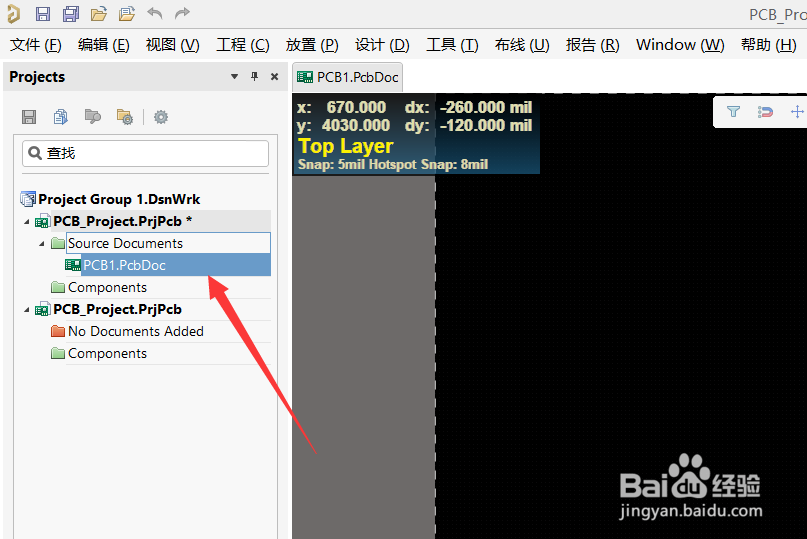The width and height of the screenshot is (807, 539).
Task: Open the 设计 (D) menu
Action: 382,45
